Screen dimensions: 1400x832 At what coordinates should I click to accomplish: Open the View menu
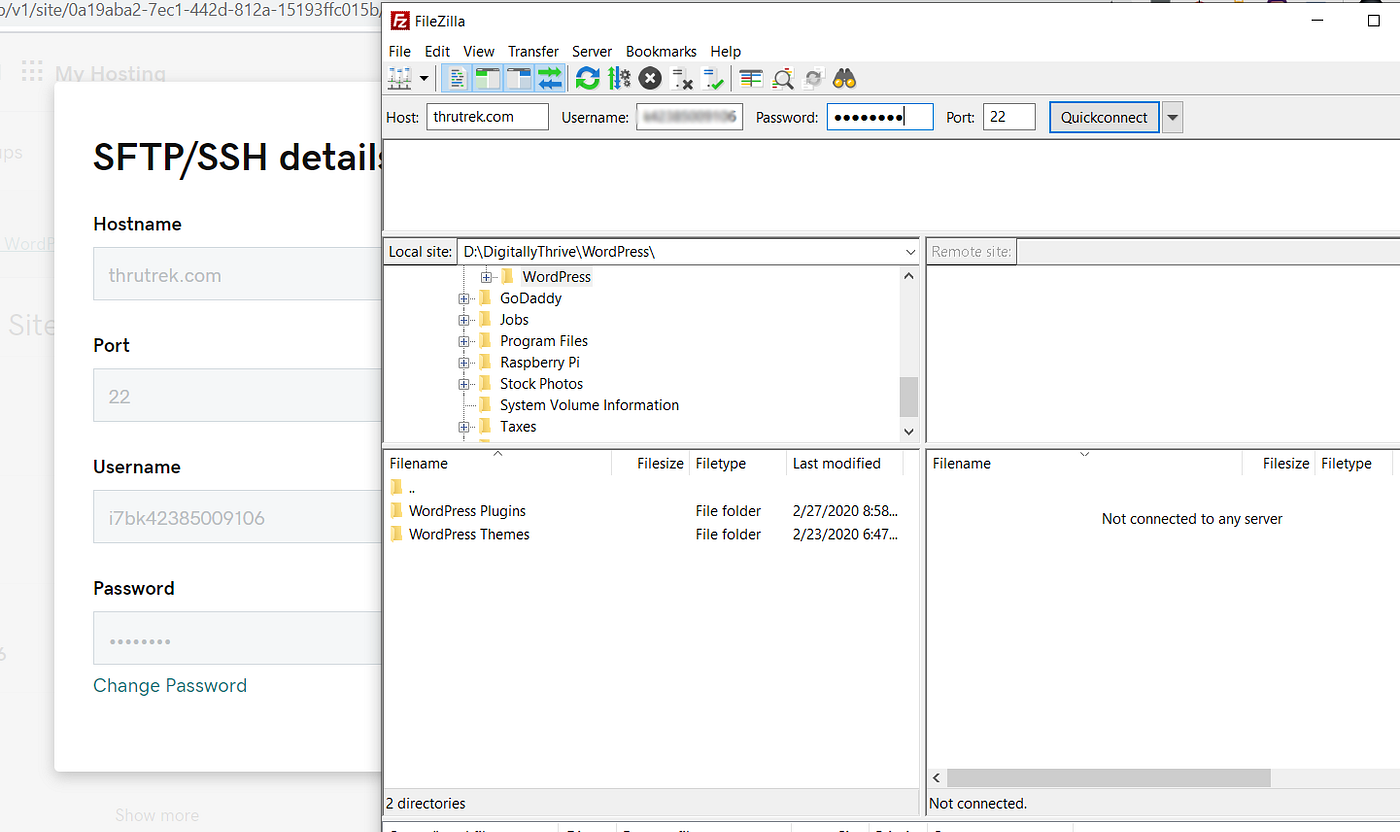coord(479,51)
